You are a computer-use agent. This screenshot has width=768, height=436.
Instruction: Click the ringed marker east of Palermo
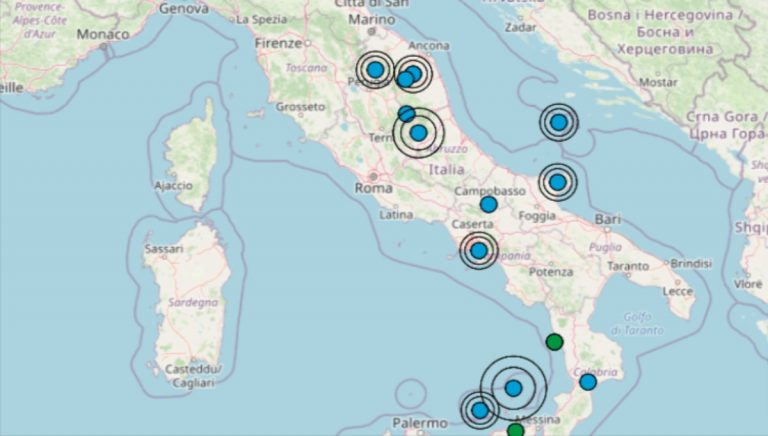tap(480, 410)
